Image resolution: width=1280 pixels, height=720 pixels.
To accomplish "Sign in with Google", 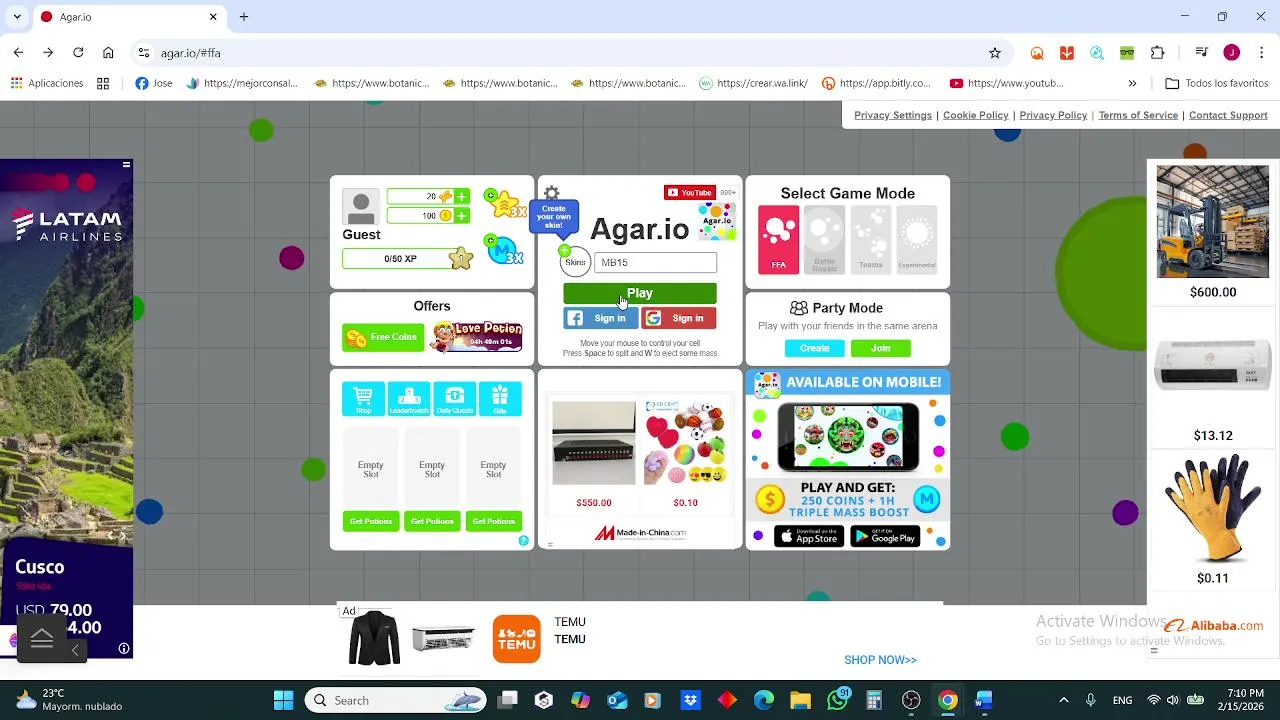I will pos(679,318).
